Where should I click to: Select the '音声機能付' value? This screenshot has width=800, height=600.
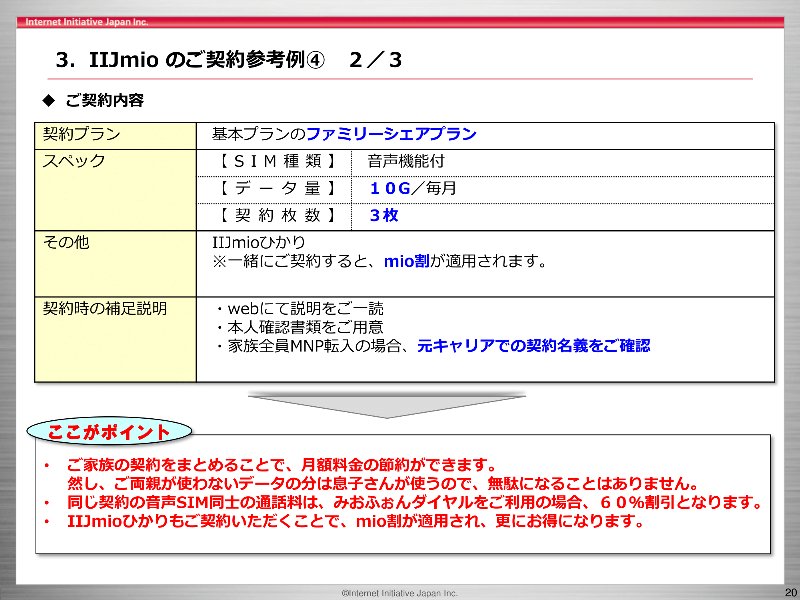point(406,161)
